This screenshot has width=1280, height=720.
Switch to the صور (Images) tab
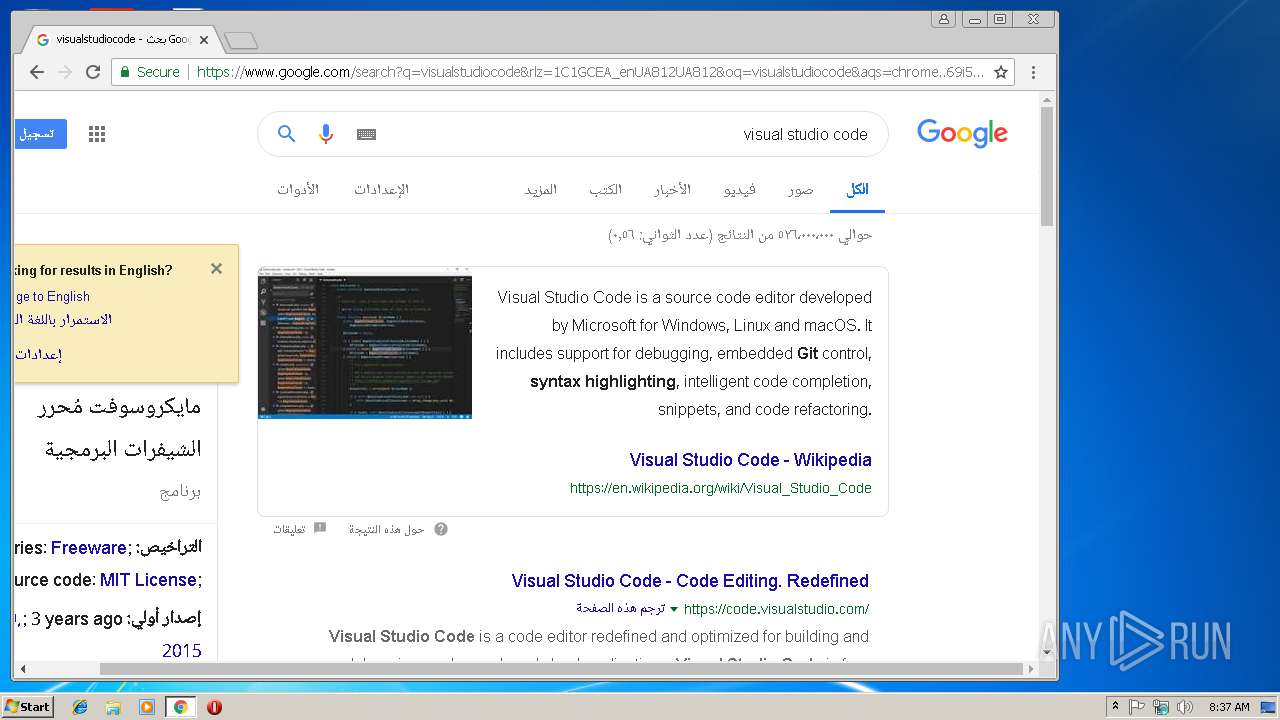(x=800, y=189)
